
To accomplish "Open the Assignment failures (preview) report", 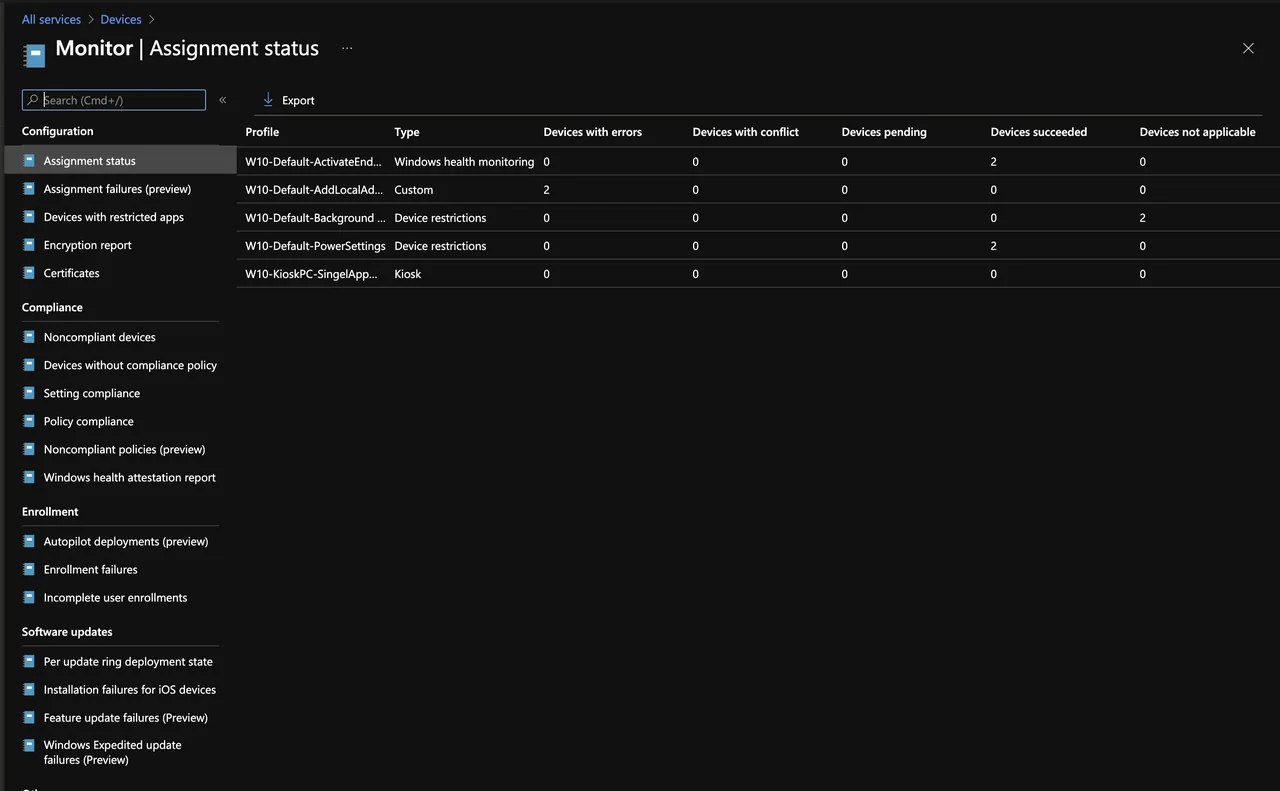I will coord(117,188).
